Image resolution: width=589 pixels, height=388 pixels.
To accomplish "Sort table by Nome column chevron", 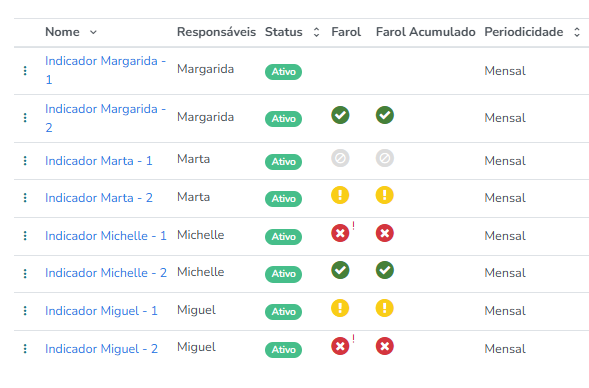I will click(93, 32).
